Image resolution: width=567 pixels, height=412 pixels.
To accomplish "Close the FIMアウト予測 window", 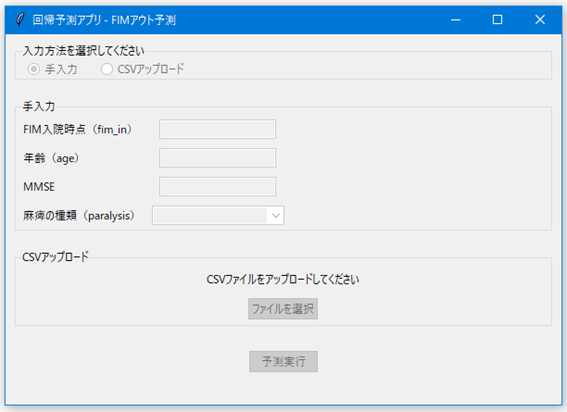I will [x=540, y=20].
